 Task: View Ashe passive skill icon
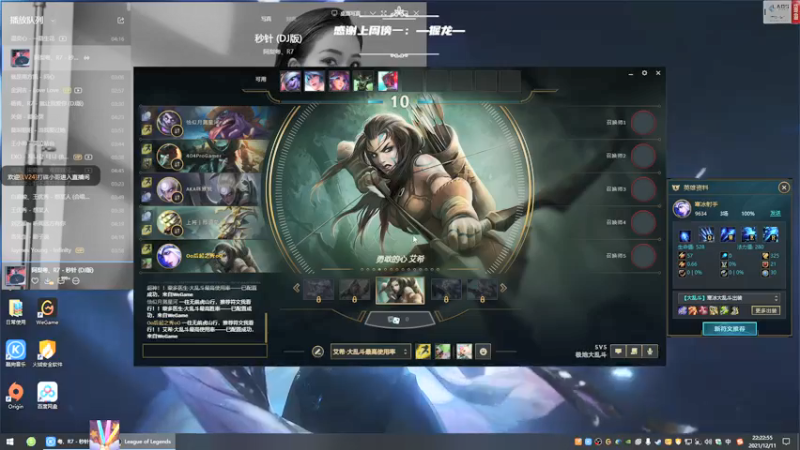click(x=685, y=235)
